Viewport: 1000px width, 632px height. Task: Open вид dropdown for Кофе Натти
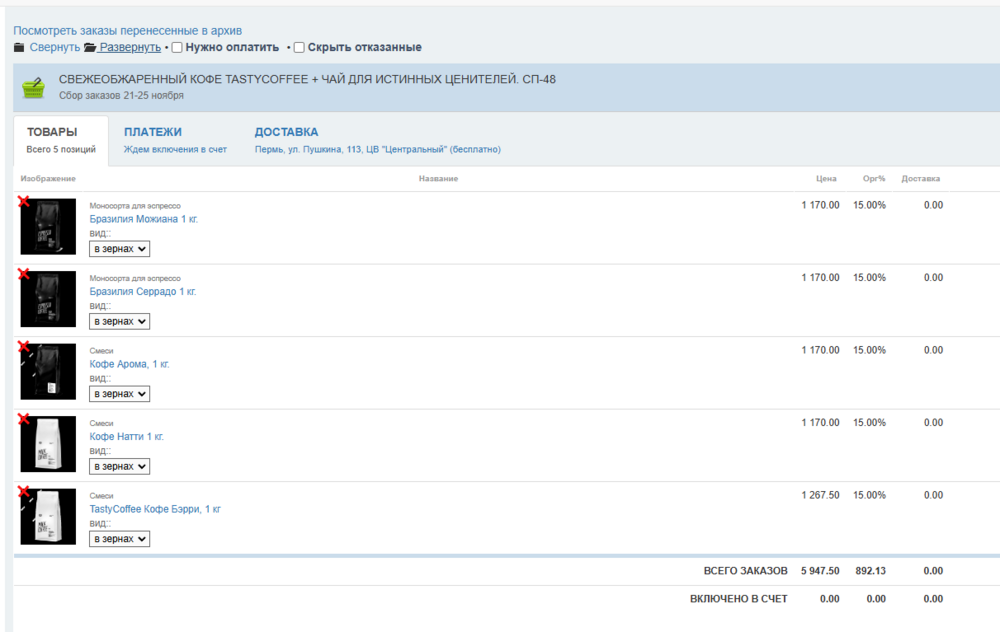point(119,466)
